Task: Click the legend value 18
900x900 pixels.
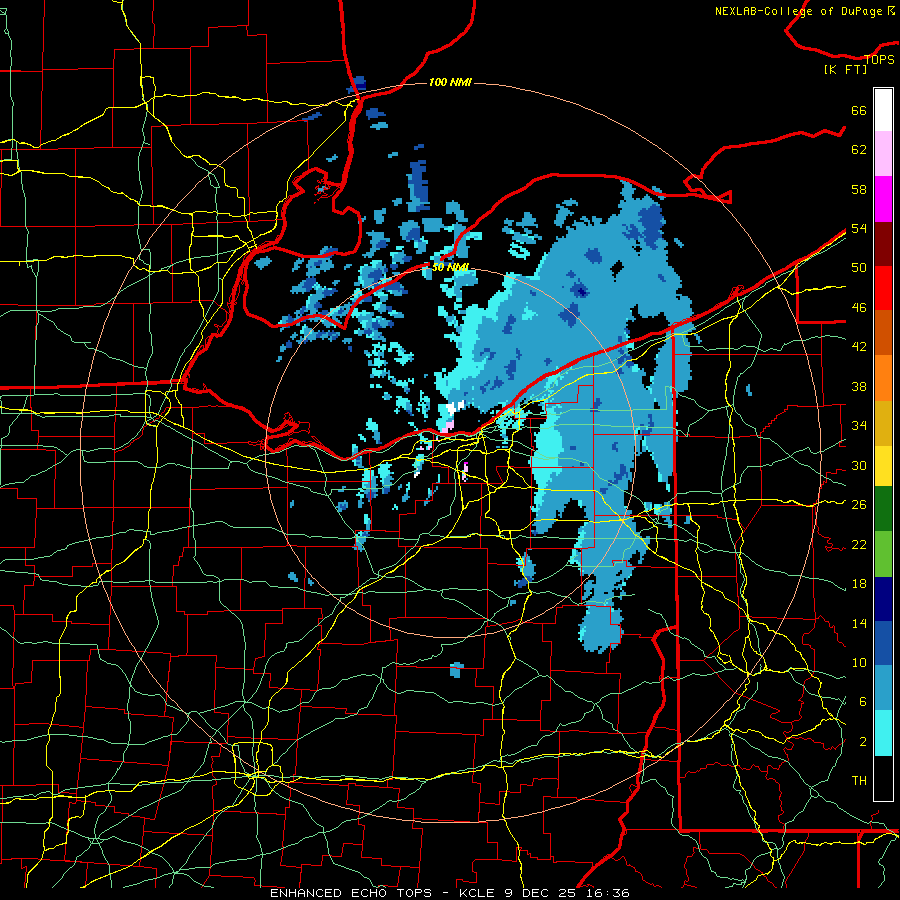Action: point(859,584)
